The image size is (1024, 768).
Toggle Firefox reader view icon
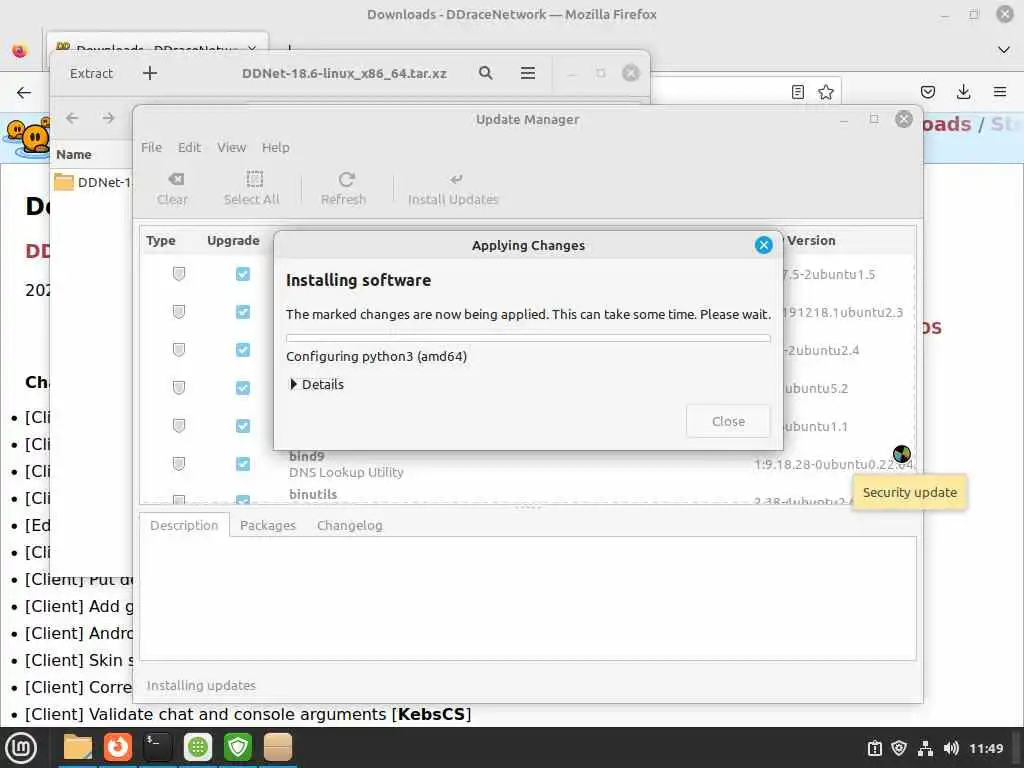point(797,92)
